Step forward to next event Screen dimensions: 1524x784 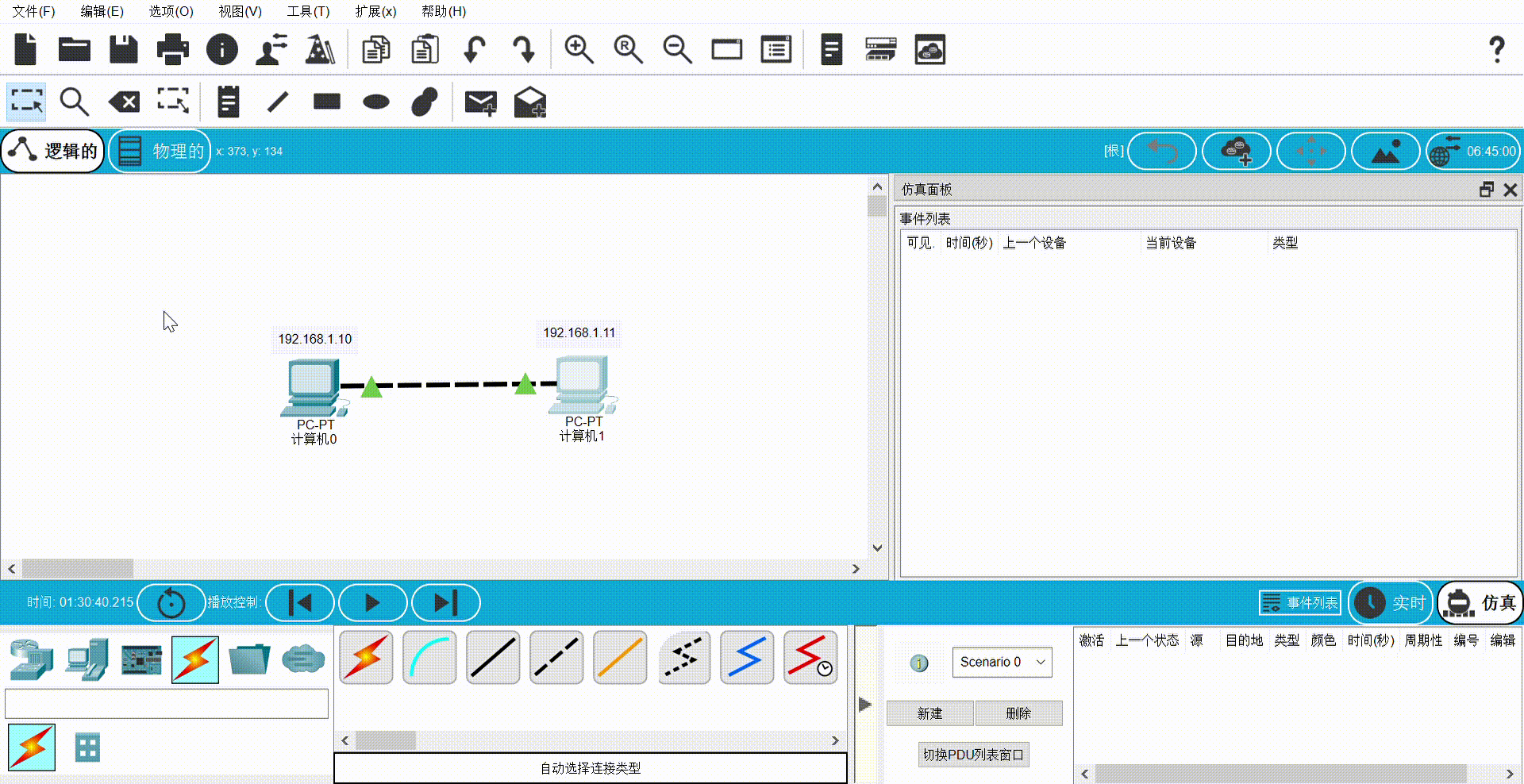[x=445, y=603]
